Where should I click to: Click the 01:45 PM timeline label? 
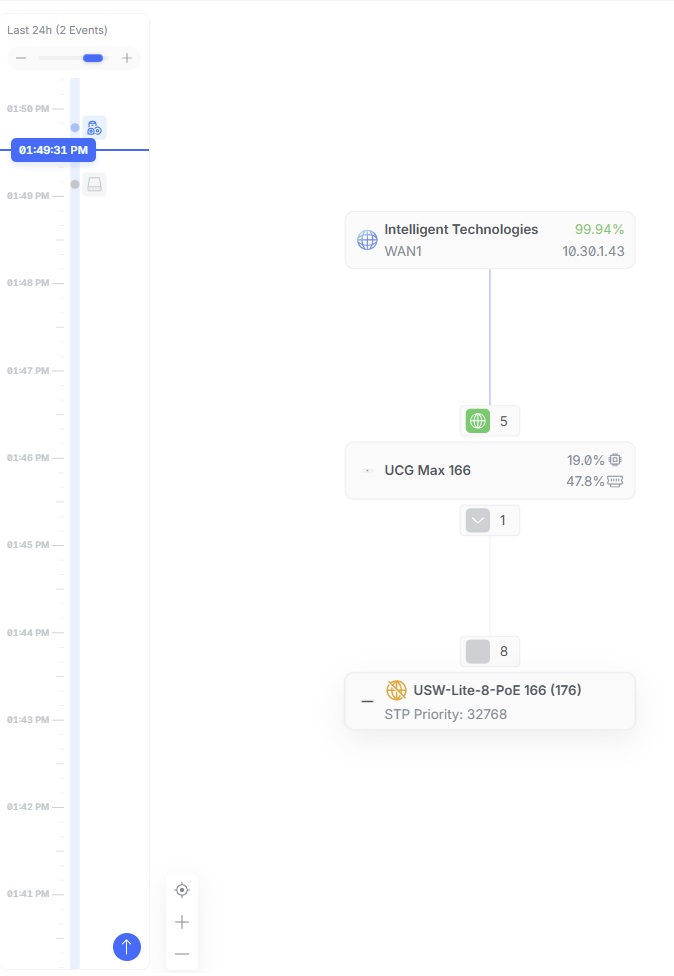[28, 545]
